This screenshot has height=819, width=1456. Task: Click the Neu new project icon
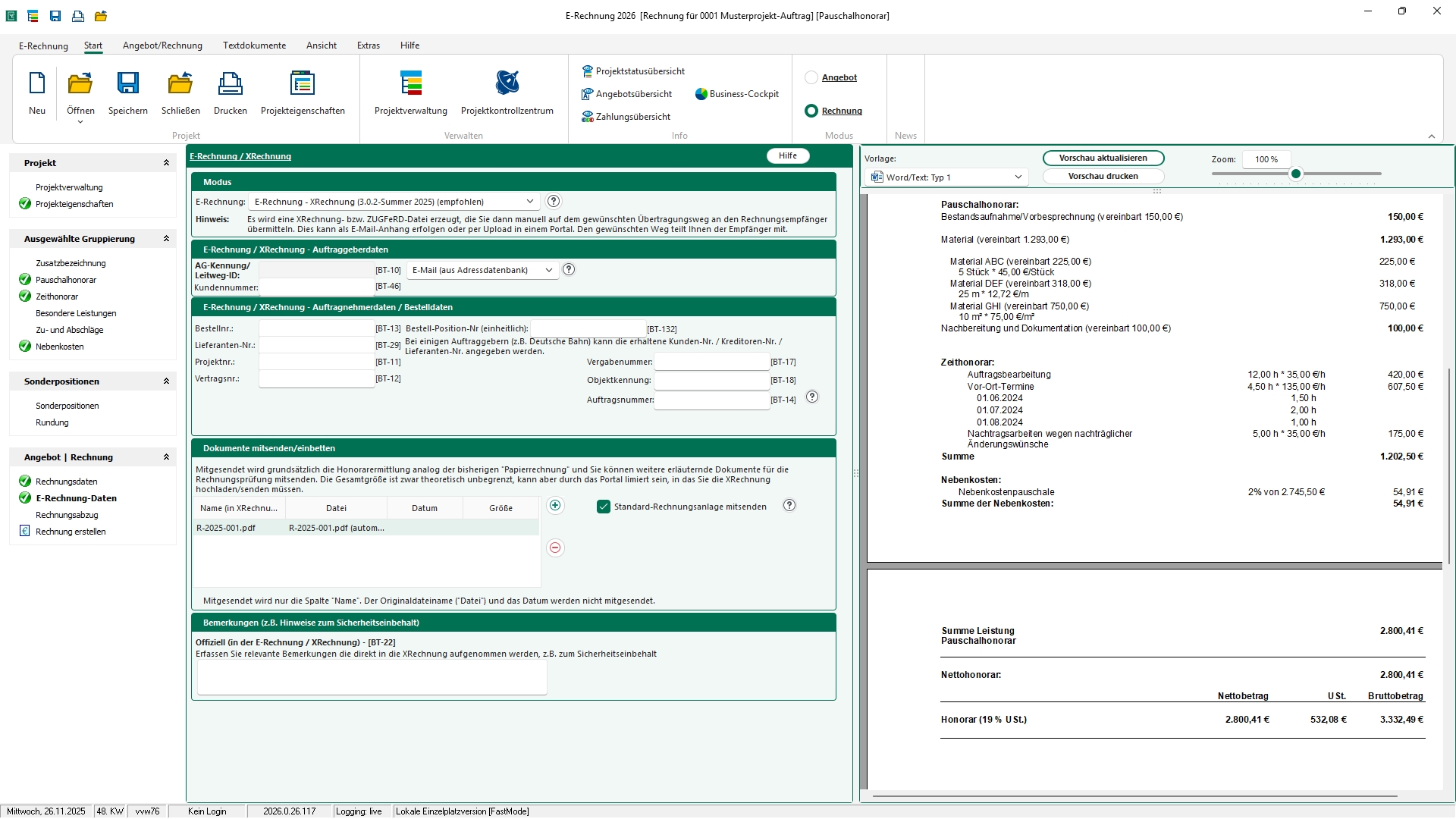[37, 83]
